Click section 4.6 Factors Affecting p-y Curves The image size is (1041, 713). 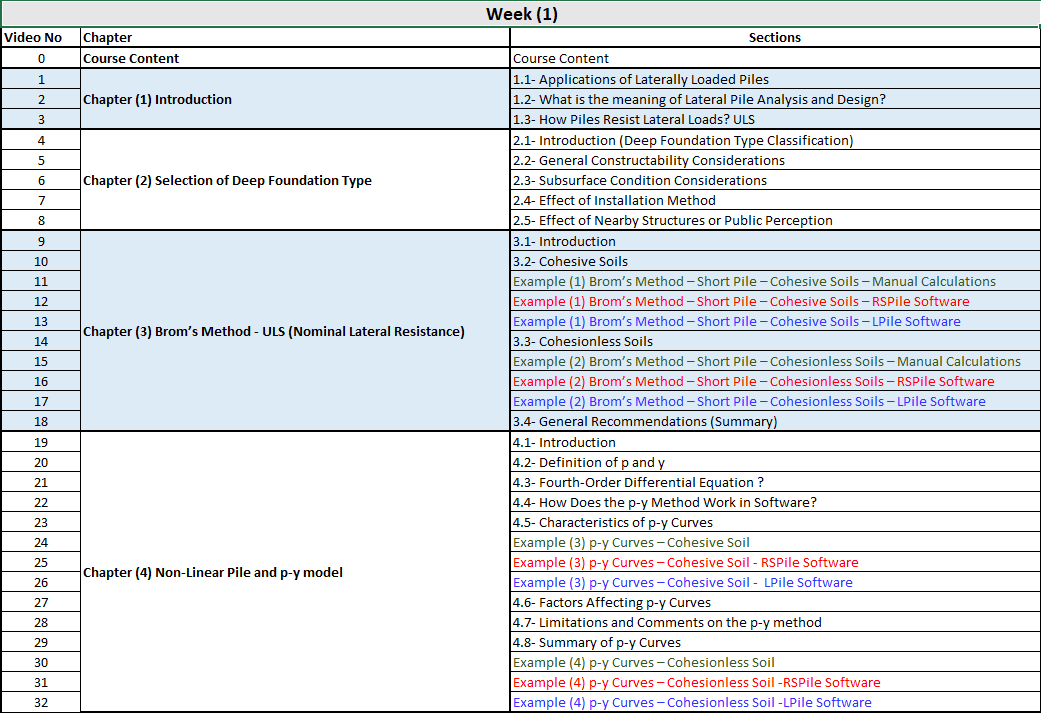click(x=611, y=602)
